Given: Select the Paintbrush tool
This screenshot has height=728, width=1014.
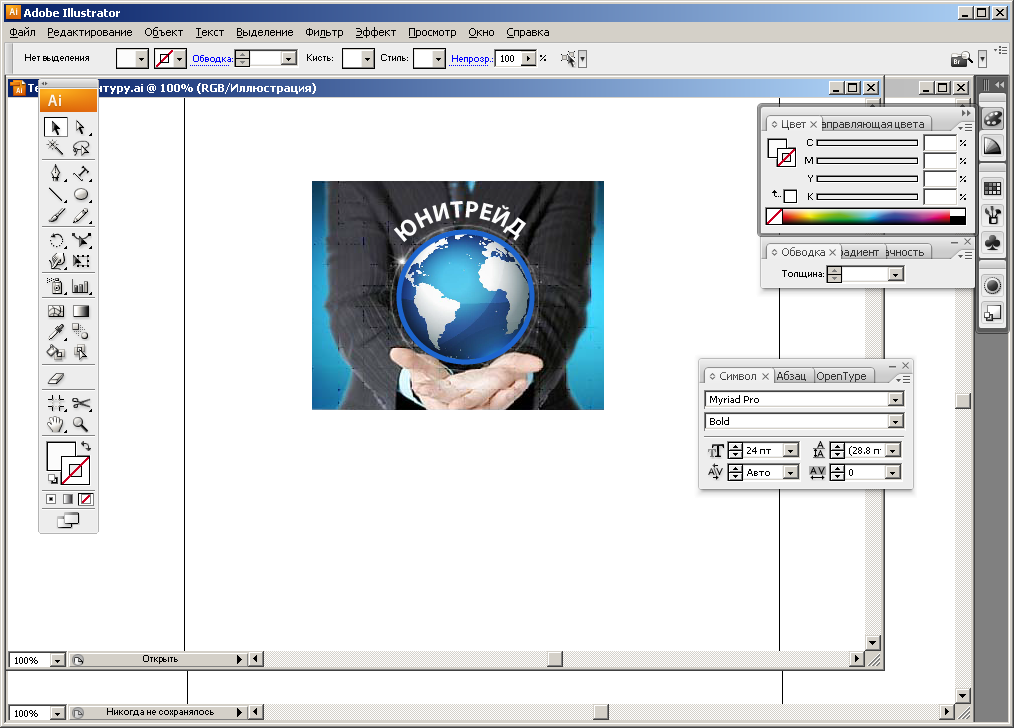Looking at the screenshot, I should [x=56, y=216].
